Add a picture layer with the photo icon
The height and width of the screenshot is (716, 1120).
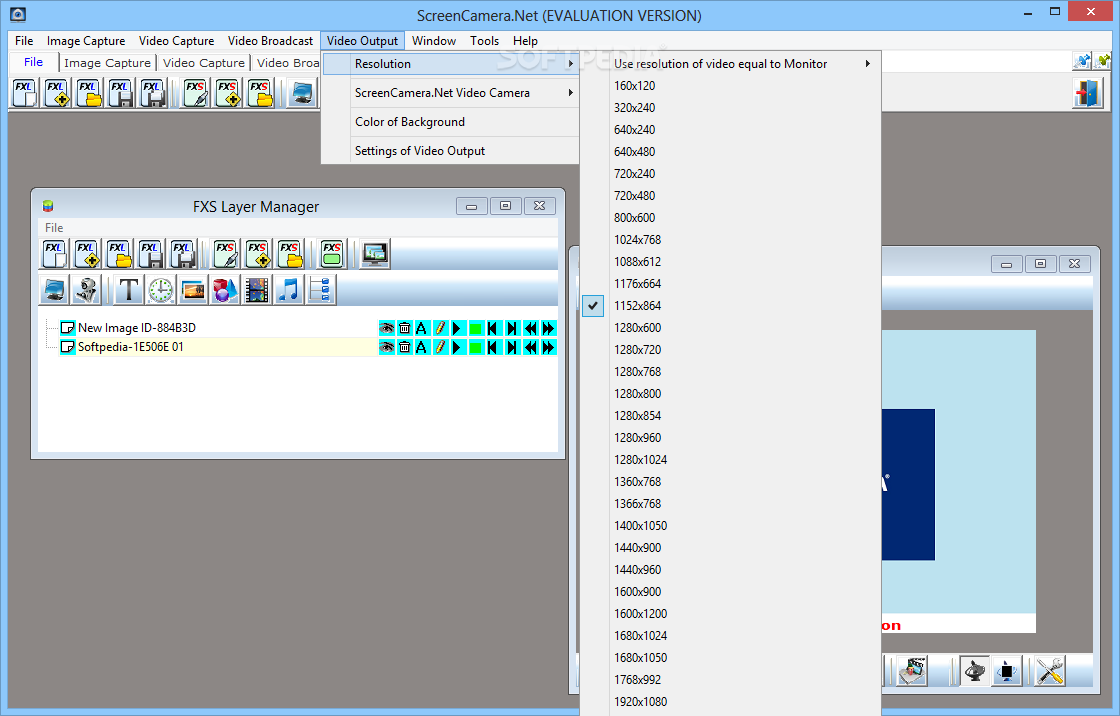(193, 289)
